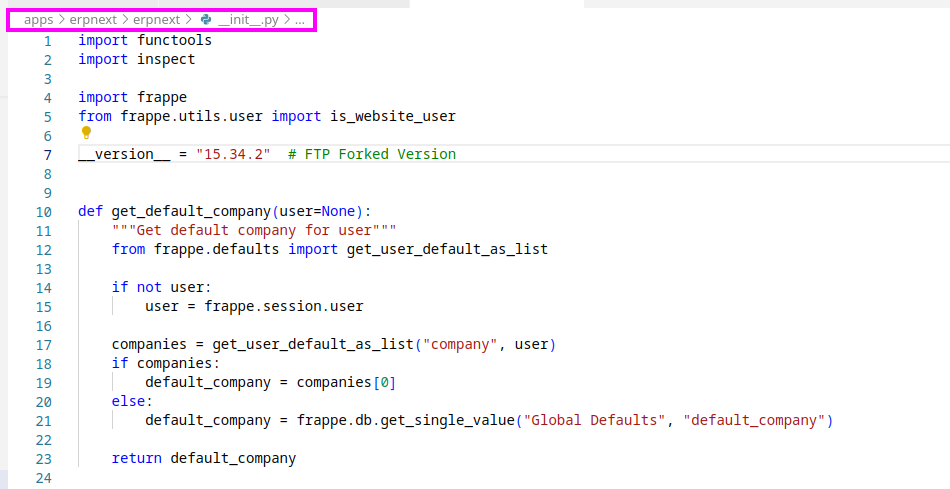Click the "# FTP Forked Version" comment
The width and height of the screenshot is (950, 489).
click(x=371, y=155)
